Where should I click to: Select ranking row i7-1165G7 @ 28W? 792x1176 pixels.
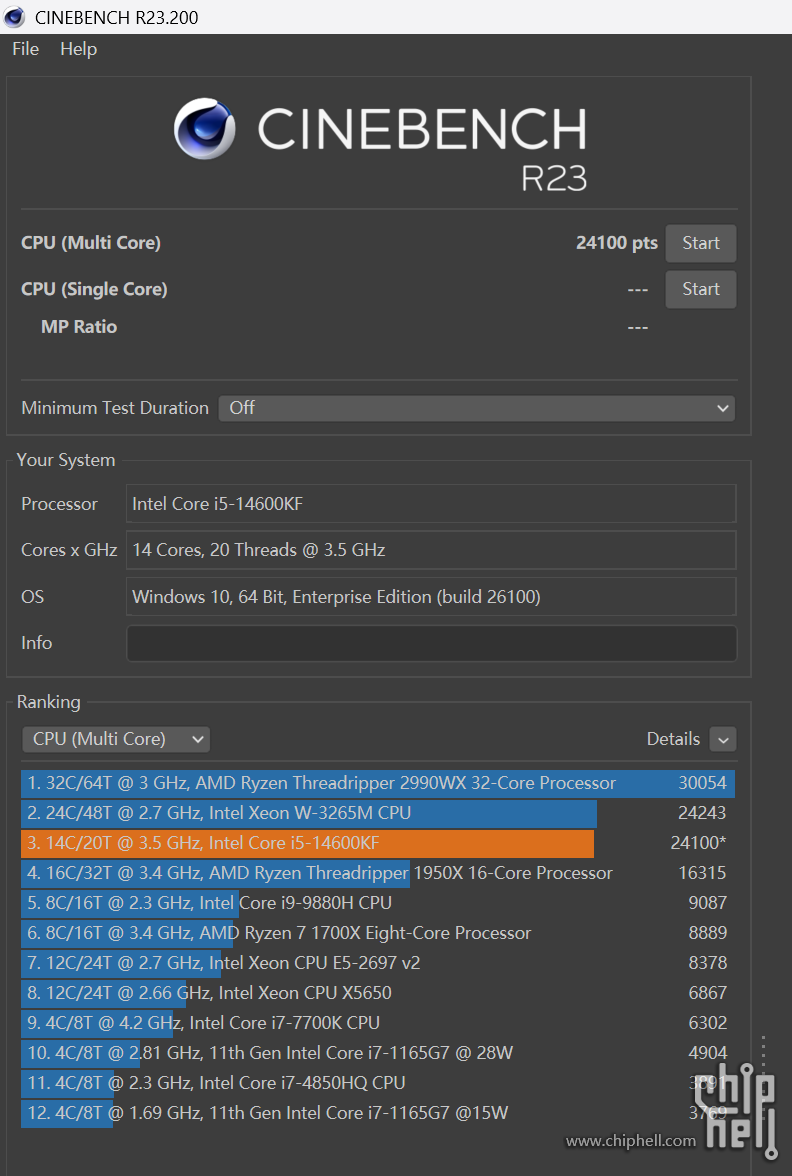click(378, 1053)
